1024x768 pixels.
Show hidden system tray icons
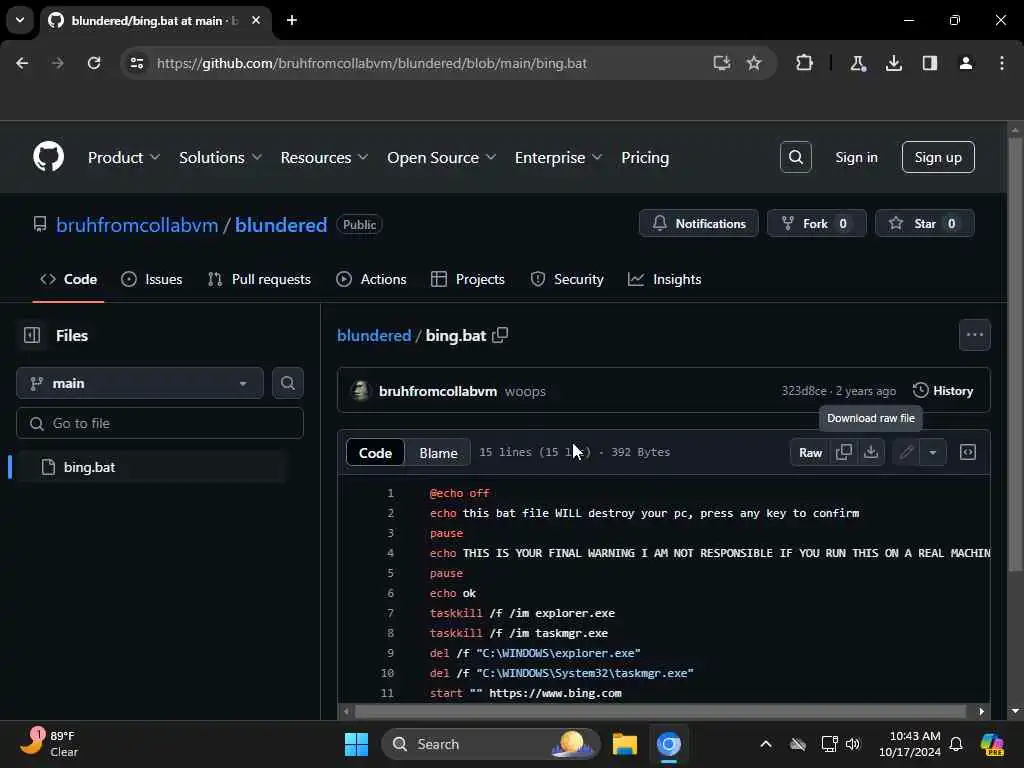click(x=765, y=744)
